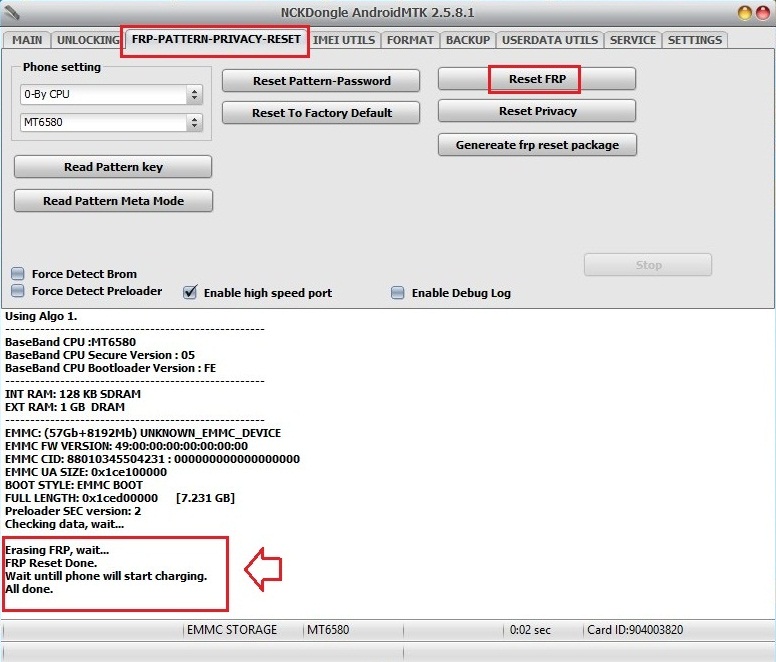Viewport: 776px width, 662px height.
Task: Click the 'All done.' log line
Action: coord(29,589)
